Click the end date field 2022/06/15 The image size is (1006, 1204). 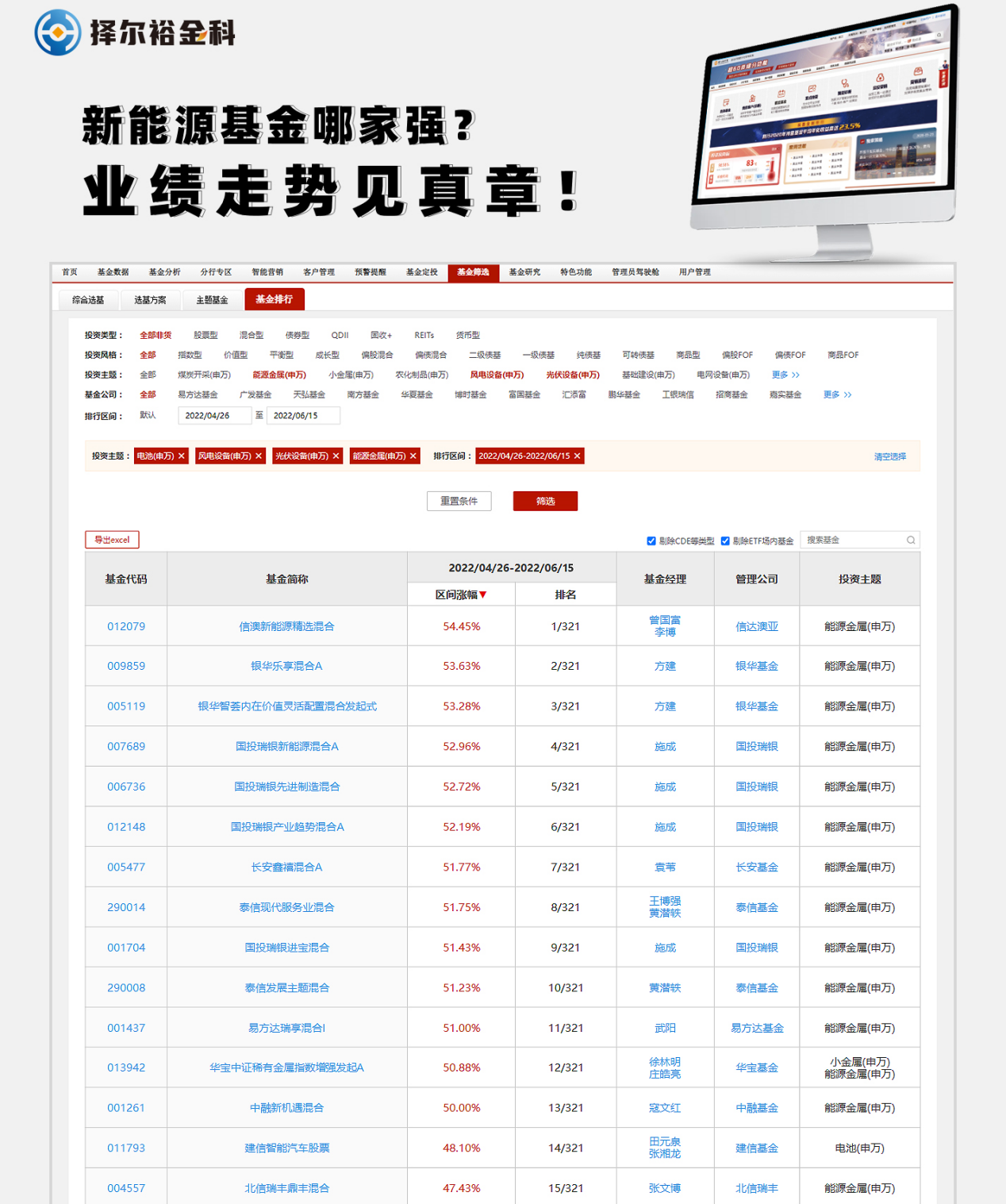coord(303,415)
